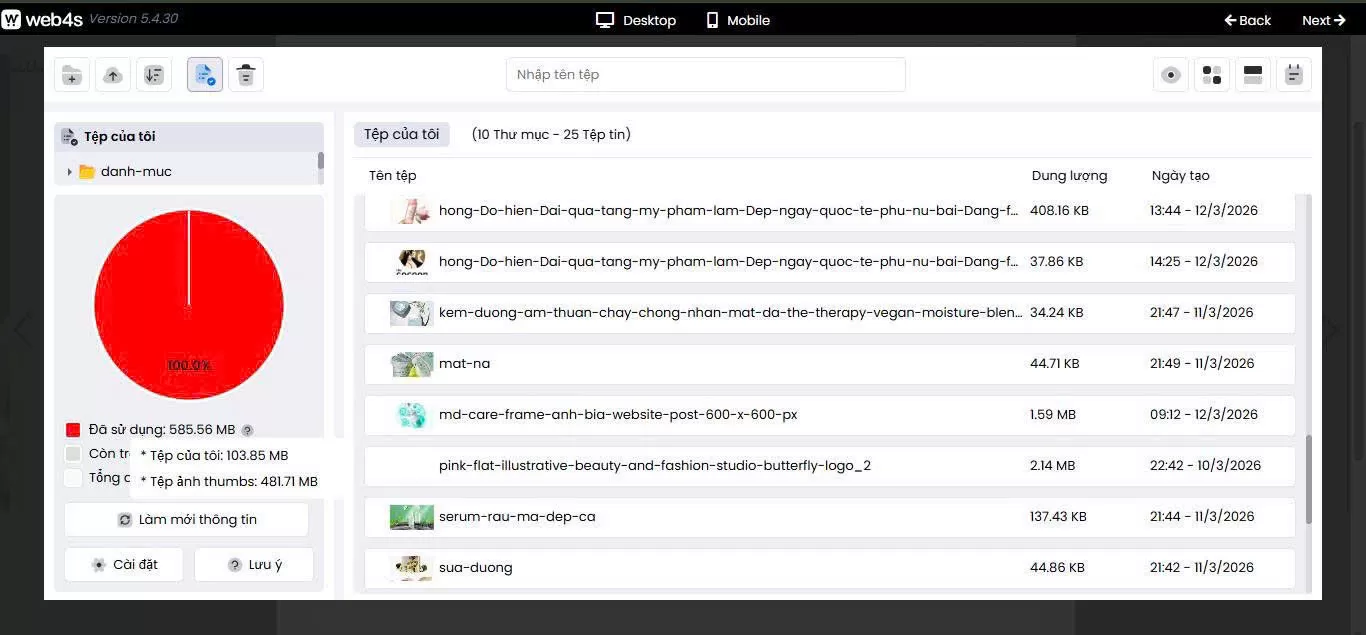Switch to list rows view icon
The image size is (1366, 635).
tap(1253, 75)
